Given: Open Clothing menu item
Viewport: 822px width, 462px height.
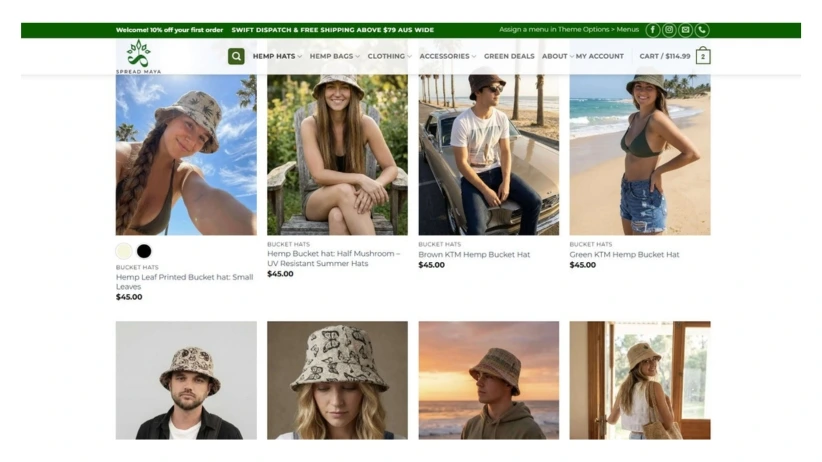Looking at the screenshot, I should click(386, 56).
